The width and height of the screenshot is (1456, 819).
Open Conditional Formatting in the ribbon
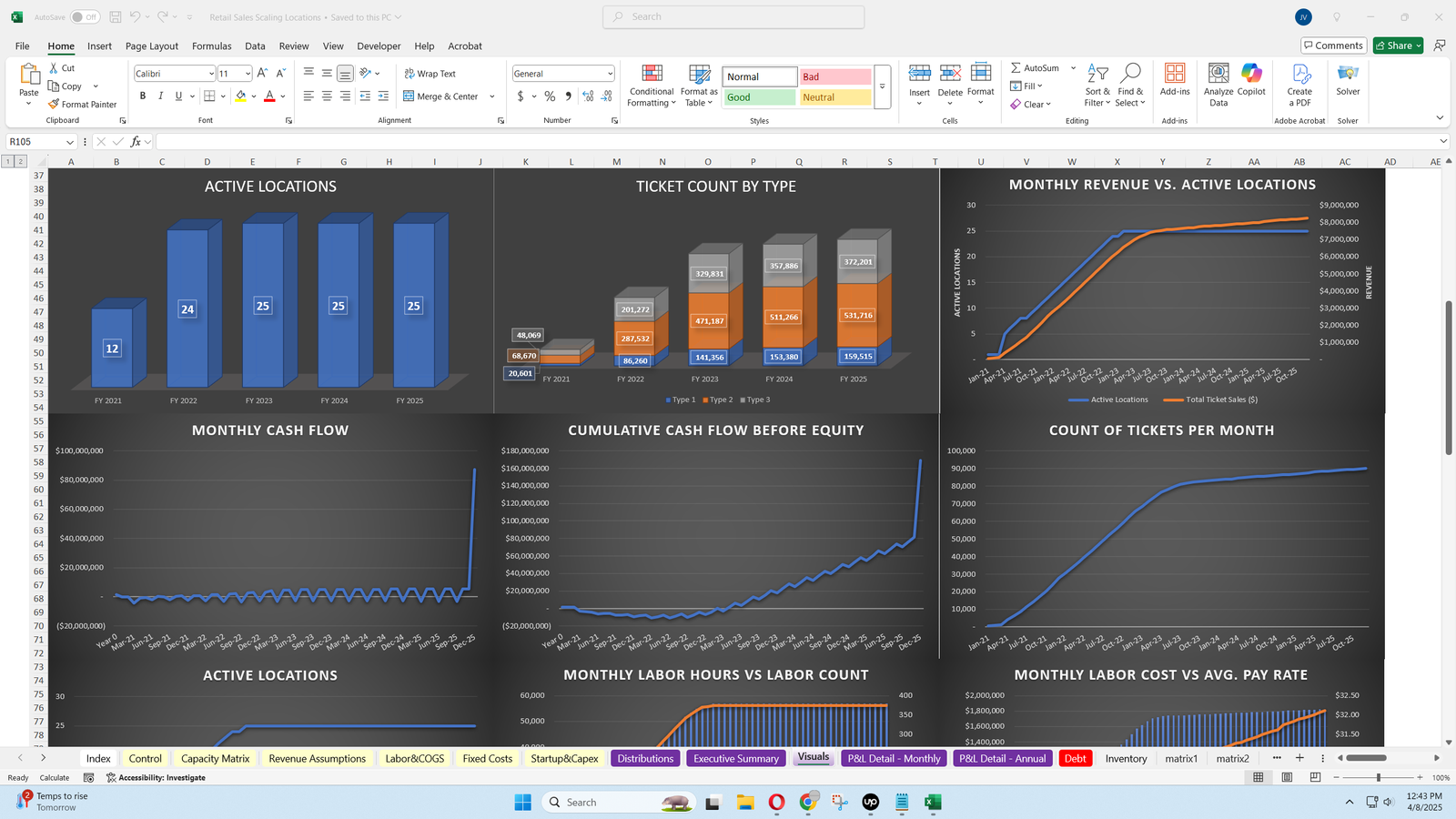652,75
